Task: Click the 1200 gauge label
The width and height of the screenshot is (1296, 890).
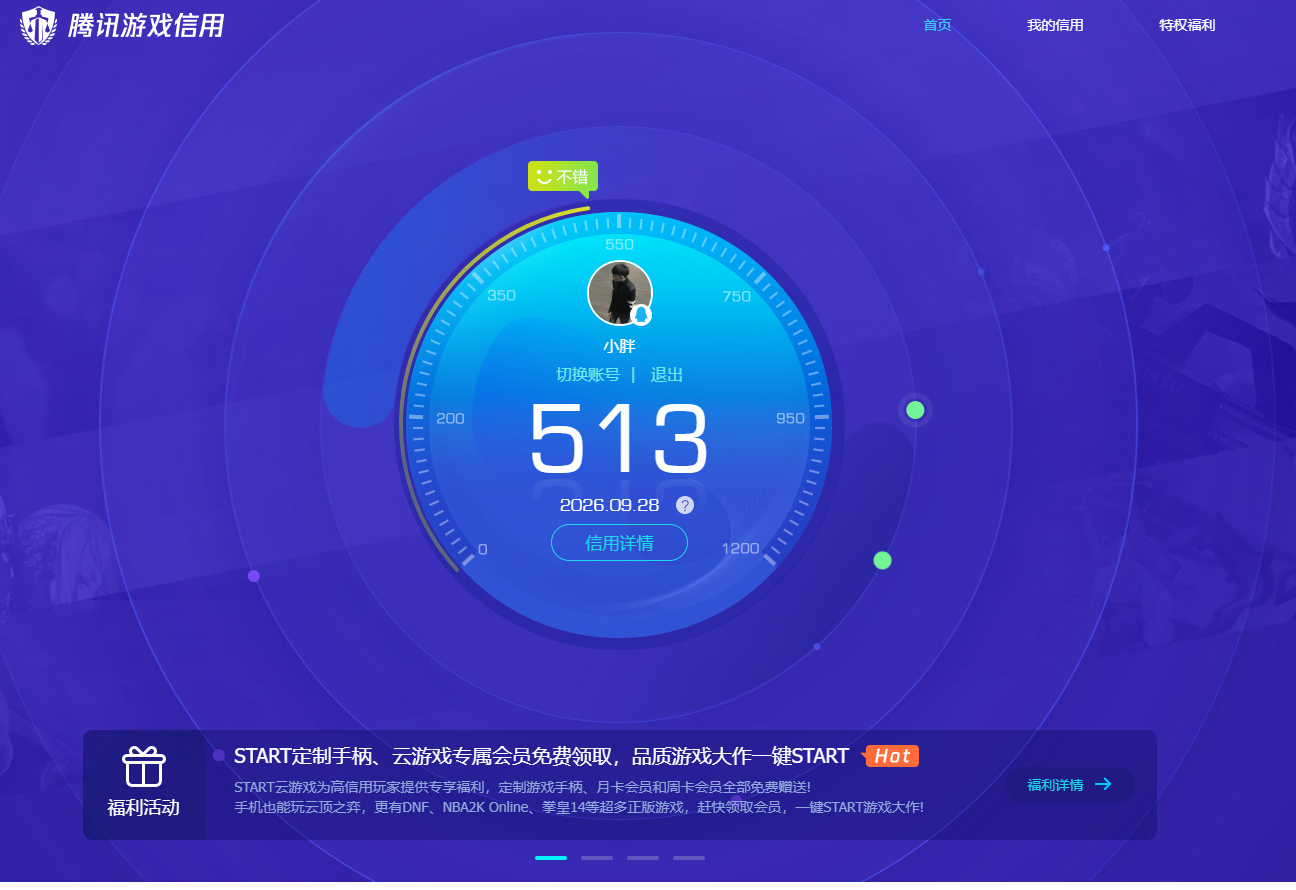Action: point(740,548)
